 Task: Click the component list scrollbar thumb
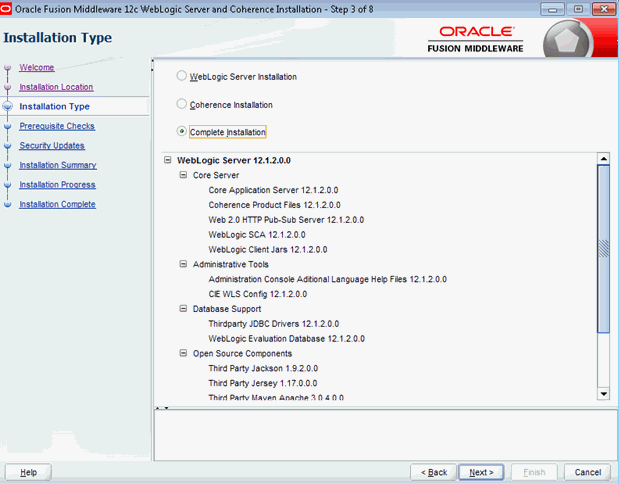(604, 249)
